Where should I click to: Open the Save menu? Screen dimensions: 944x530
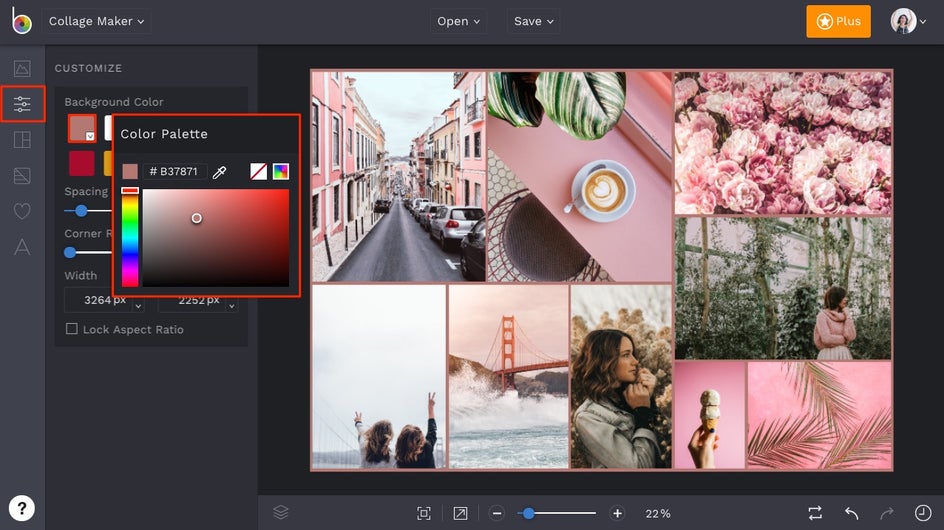[x=533, y=21]
